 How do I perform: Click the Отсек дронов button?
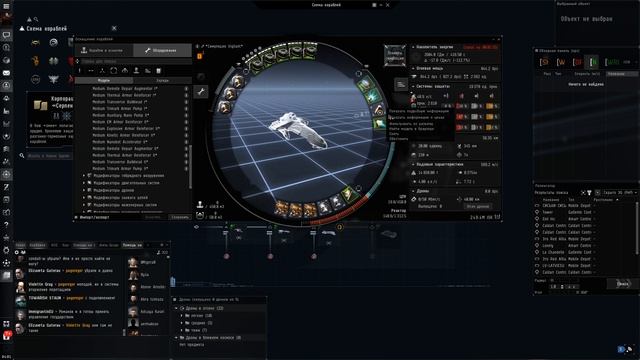point(478,207)
